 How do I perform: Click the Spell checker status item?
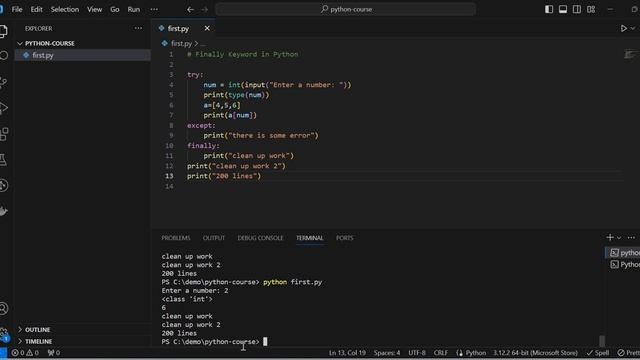coord(598,353)
